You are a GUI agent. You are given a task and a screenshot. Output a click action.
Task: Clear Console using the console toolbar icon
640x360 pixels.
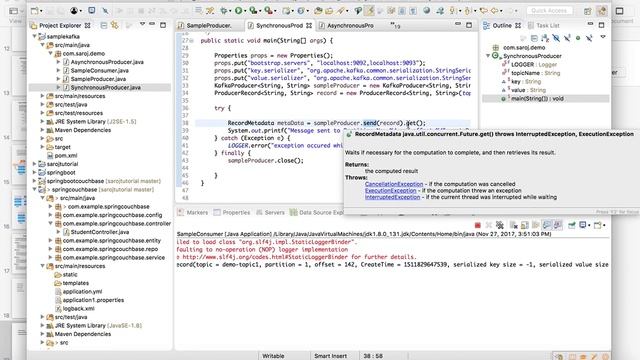click(513, 225)
